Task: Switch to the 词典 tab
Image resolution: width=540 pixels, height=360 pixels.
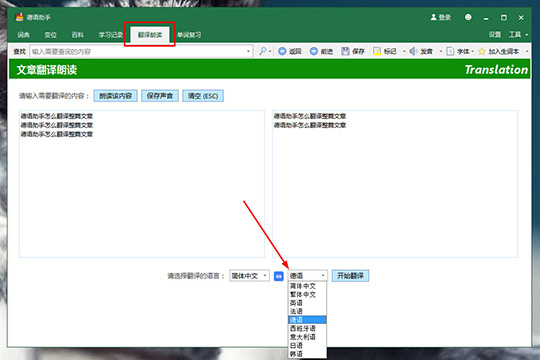Action: pos(23,35)
